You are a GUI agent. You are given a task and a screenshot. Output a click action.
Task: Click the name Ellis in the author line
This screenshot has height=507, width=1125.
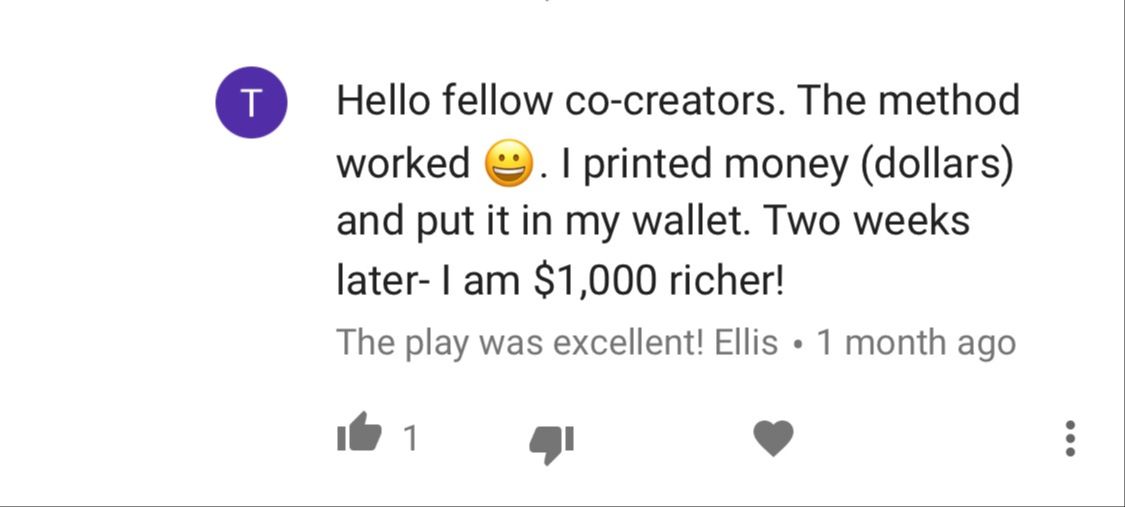[x=747, y=343]
